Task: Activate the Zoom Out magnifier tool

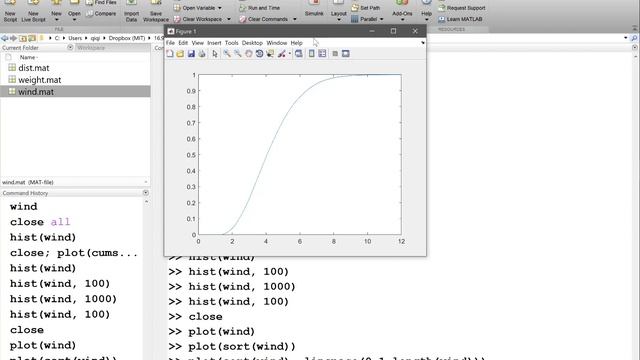Action: (x=238, y=54)
